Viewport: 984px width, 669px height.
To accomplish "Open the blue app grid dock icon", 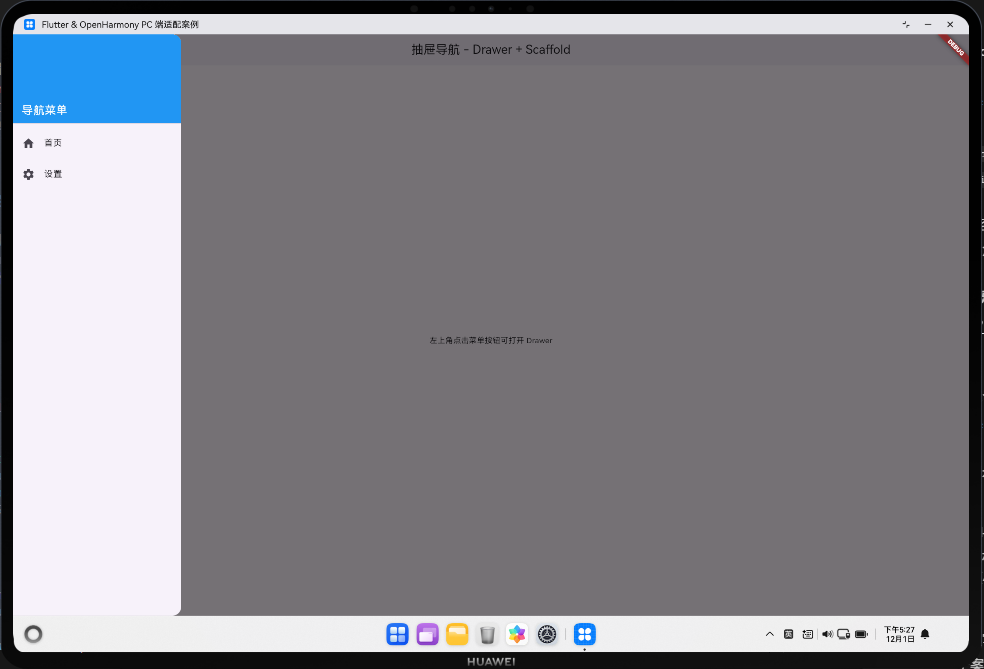I will coord(397,634).
